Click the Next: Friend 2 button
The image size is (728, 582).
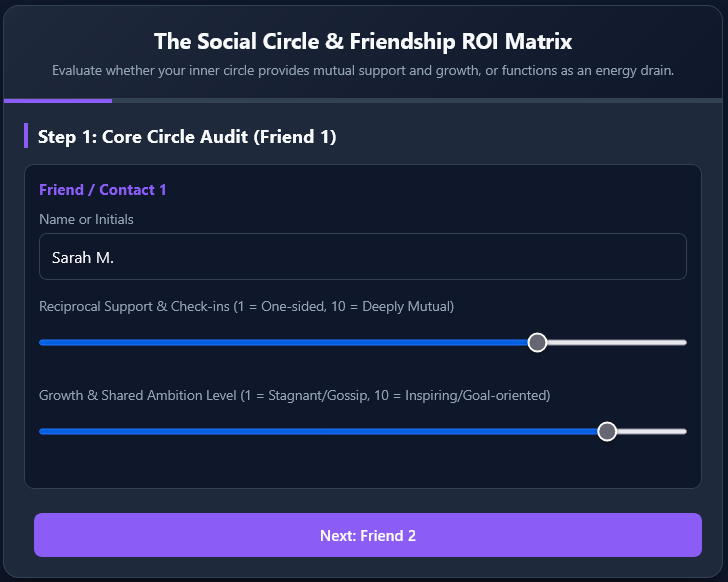(x=368, y=535)
